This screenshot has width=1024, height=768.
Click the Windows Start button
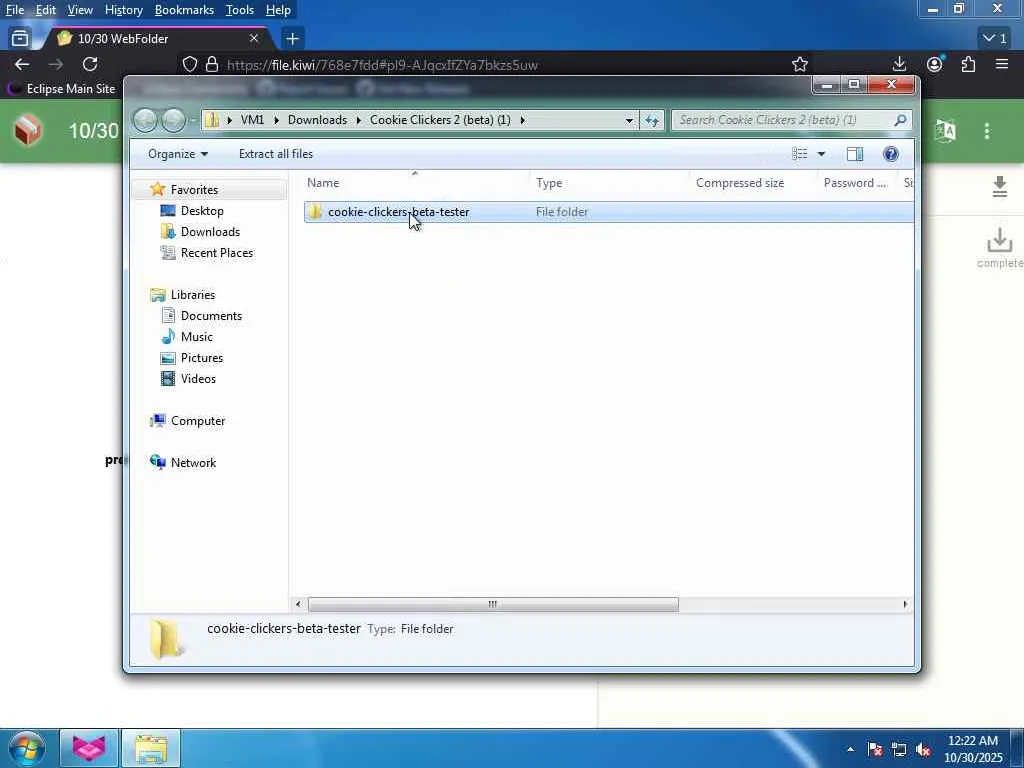27,748
